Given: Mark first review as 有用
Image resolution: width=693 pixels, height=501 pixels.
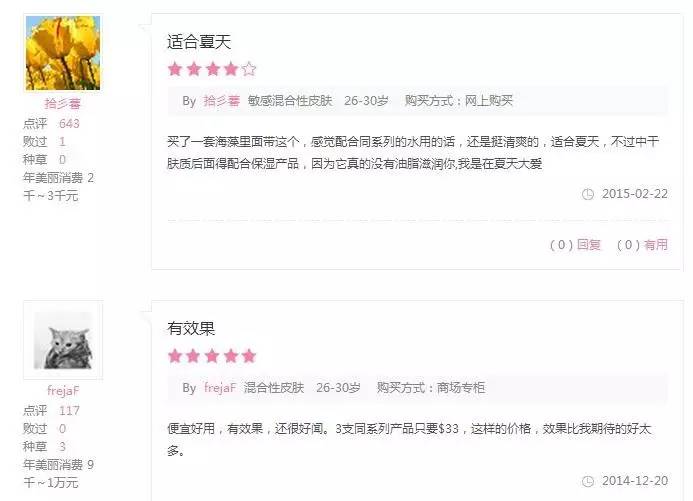Looking at the screenshot, I should tap(655, 244).
